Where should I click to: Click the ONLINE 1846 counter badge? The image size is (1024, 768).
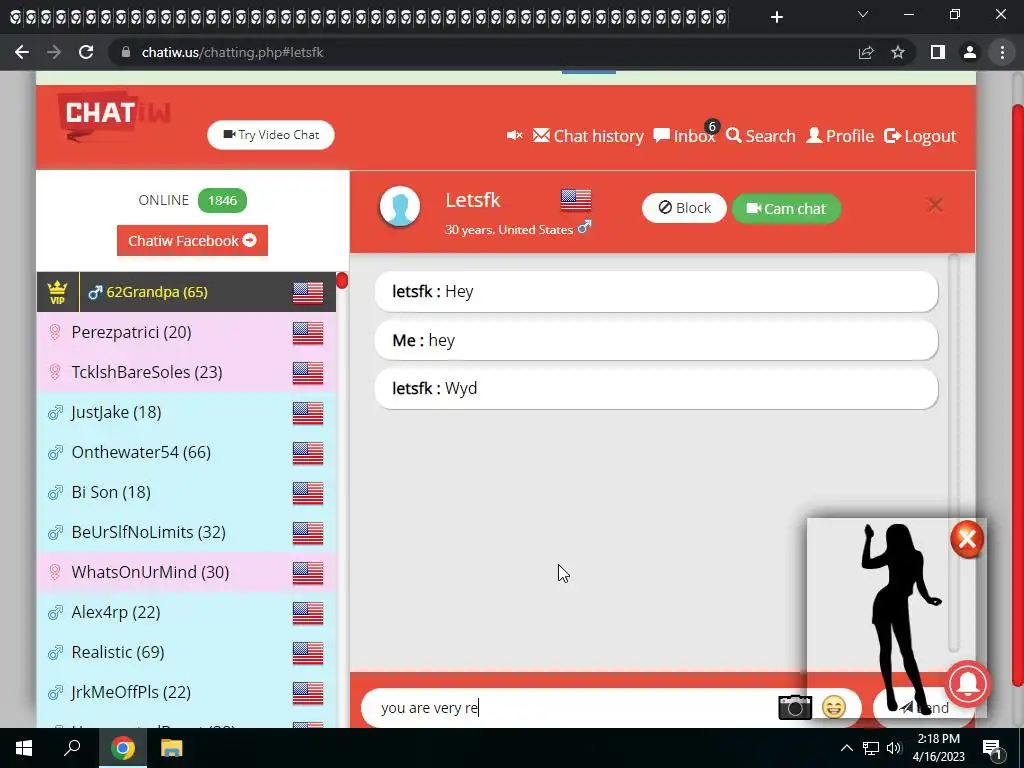pyautogui.click(x=222, y=200)
